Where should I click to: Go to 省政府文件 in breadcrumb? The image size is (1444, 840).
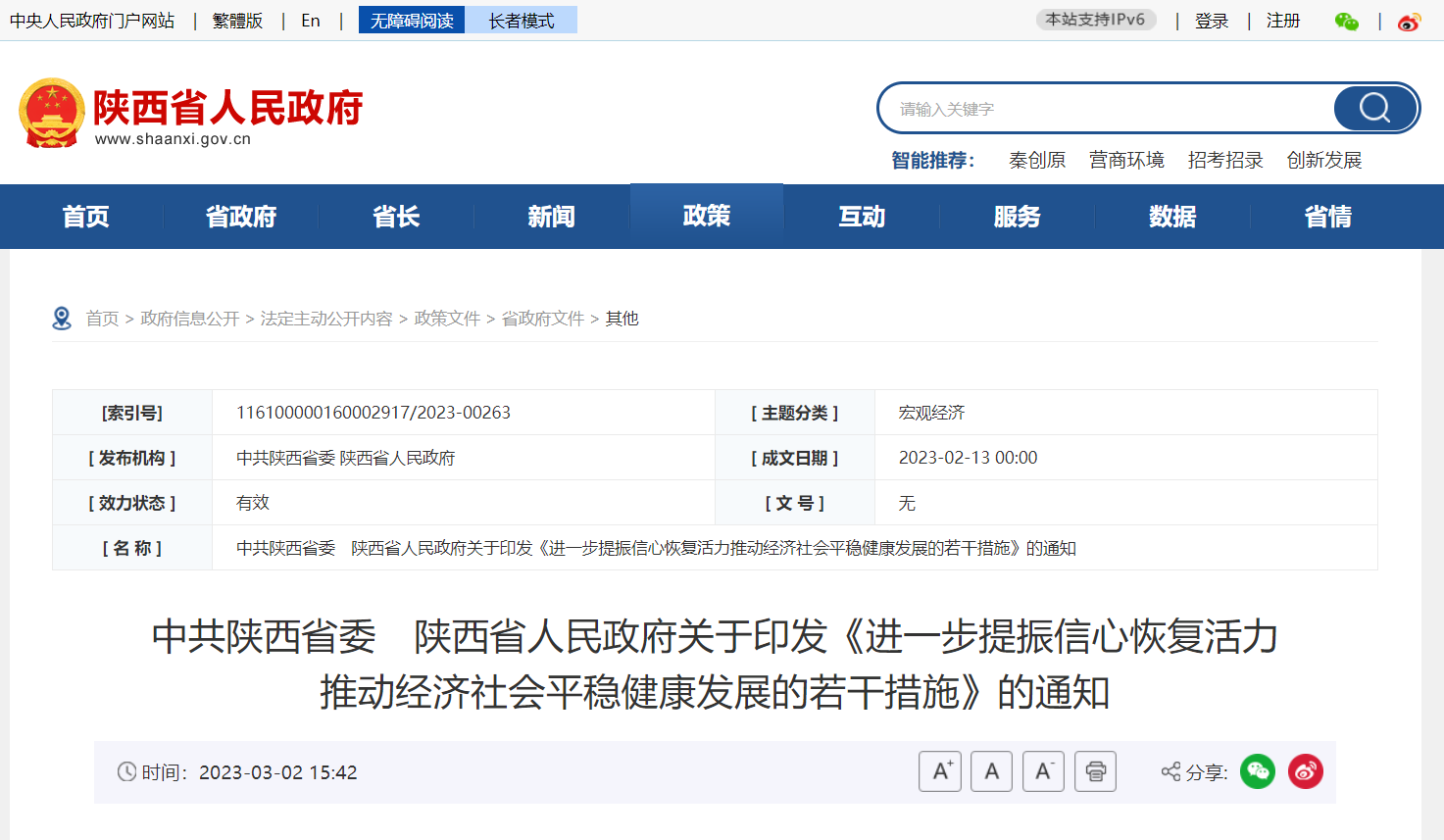(x=543, y=319)
